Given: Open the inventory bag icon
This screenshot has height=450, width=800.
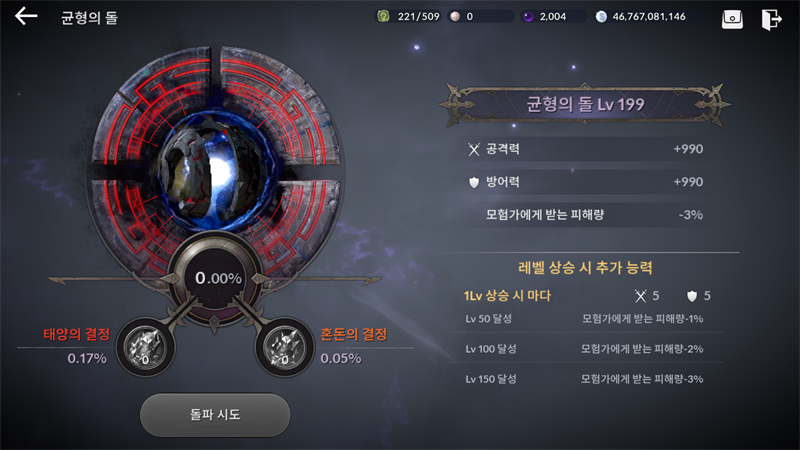Looking at the screenshot, I should pos(732,19).
